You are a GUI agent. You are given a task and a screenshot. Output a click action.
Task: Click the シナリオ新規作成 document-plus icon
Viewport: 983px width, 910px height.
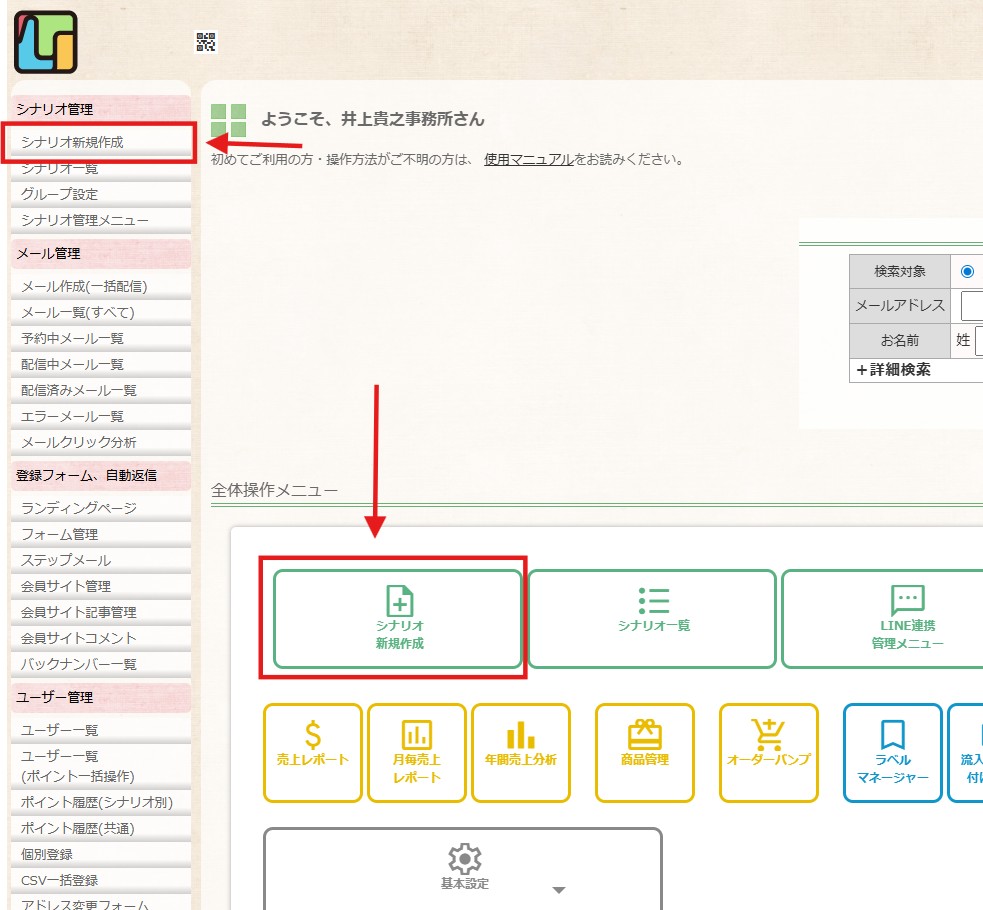click(x=399, y=600)
